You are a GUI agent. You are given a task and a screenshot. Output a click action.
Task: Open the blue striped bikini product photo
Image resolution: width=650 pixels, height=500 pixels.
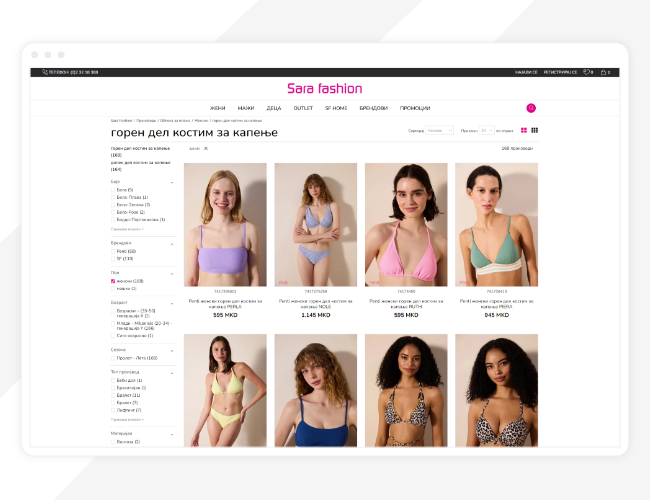click(x=315, y=224)
